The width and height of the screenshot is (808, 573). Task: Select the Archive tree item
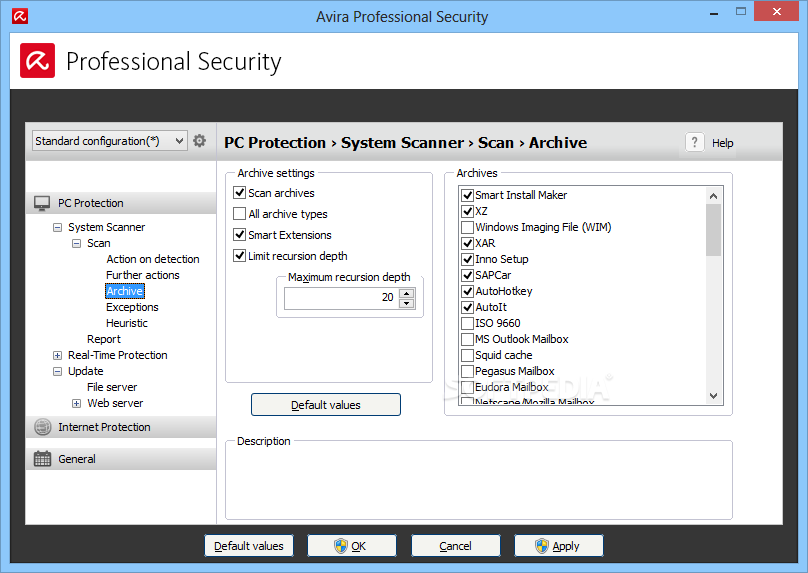coord(125,291)
